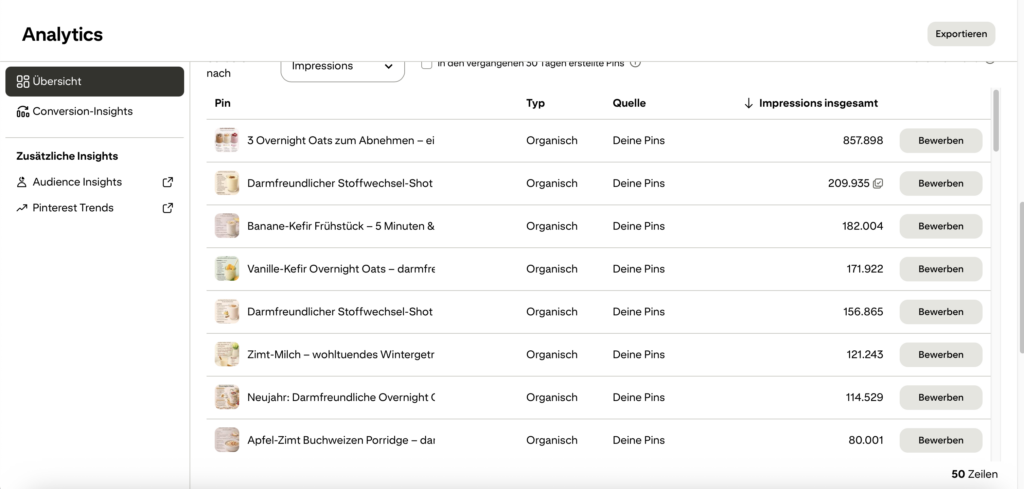
Task: Click the Quelle column header
Action: pos(629,103)
